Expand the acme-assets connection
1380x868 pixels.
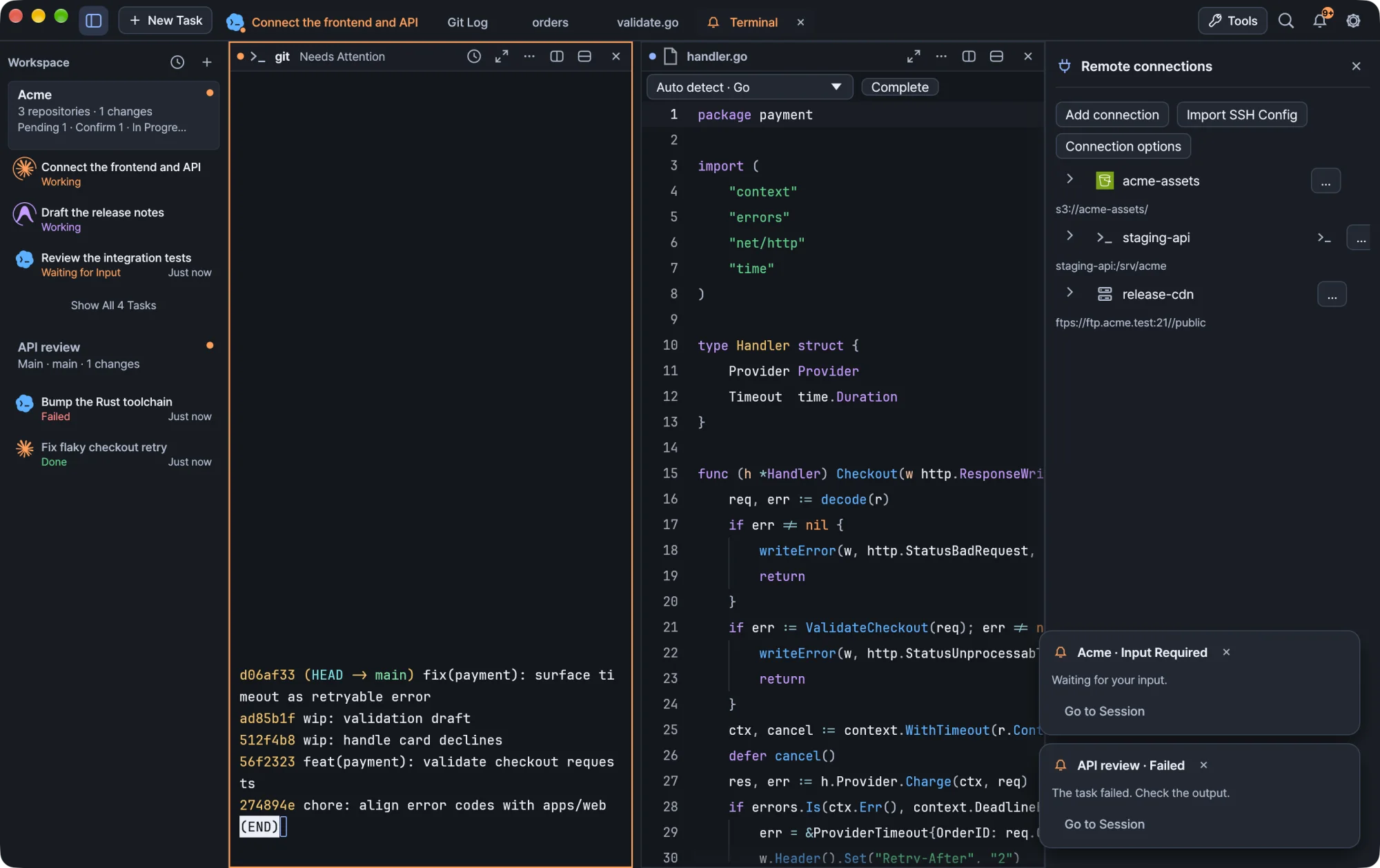(x=1069, y=179)
